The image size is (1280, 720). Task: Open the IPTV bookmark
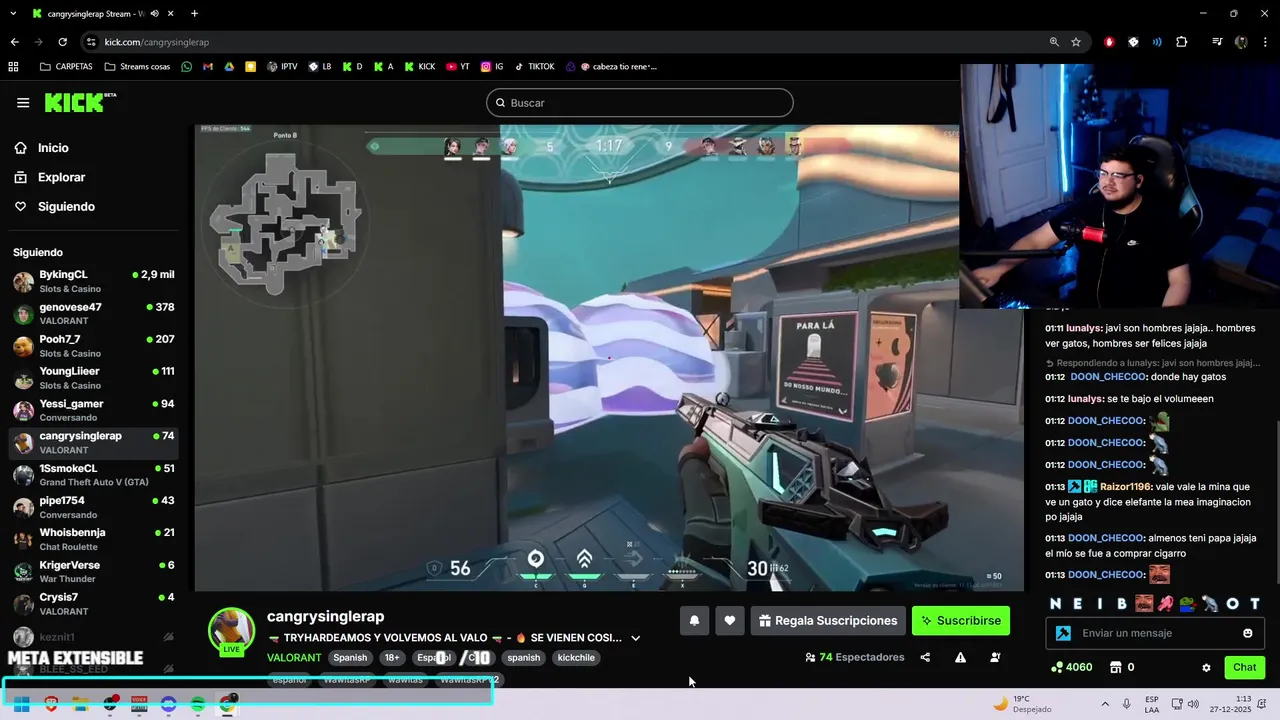(x=282, y=67)
